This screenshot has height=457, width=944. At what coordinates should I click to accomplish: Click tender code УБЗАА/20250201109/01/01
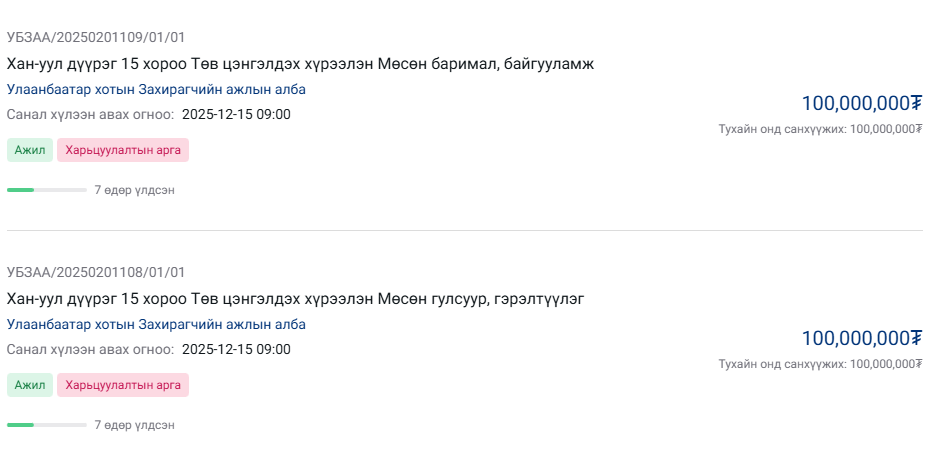click(x=96, y=38)
